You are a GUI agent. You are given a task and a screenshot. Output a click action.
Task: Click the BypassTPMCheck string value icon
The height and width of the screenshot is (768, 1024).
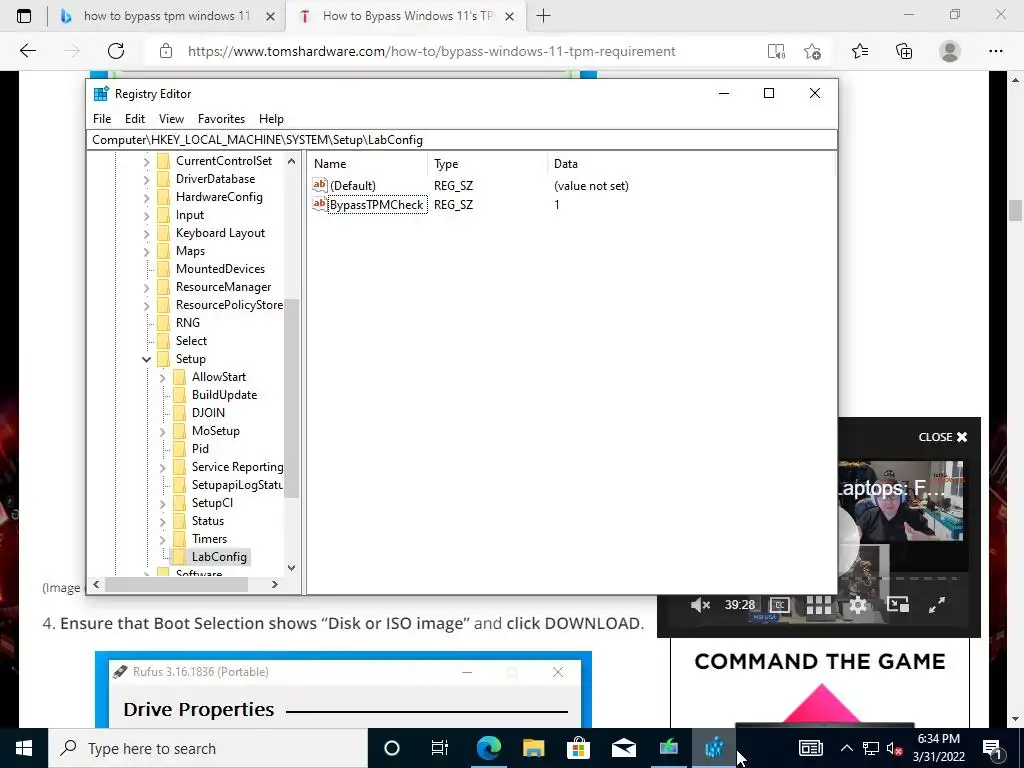319,204
